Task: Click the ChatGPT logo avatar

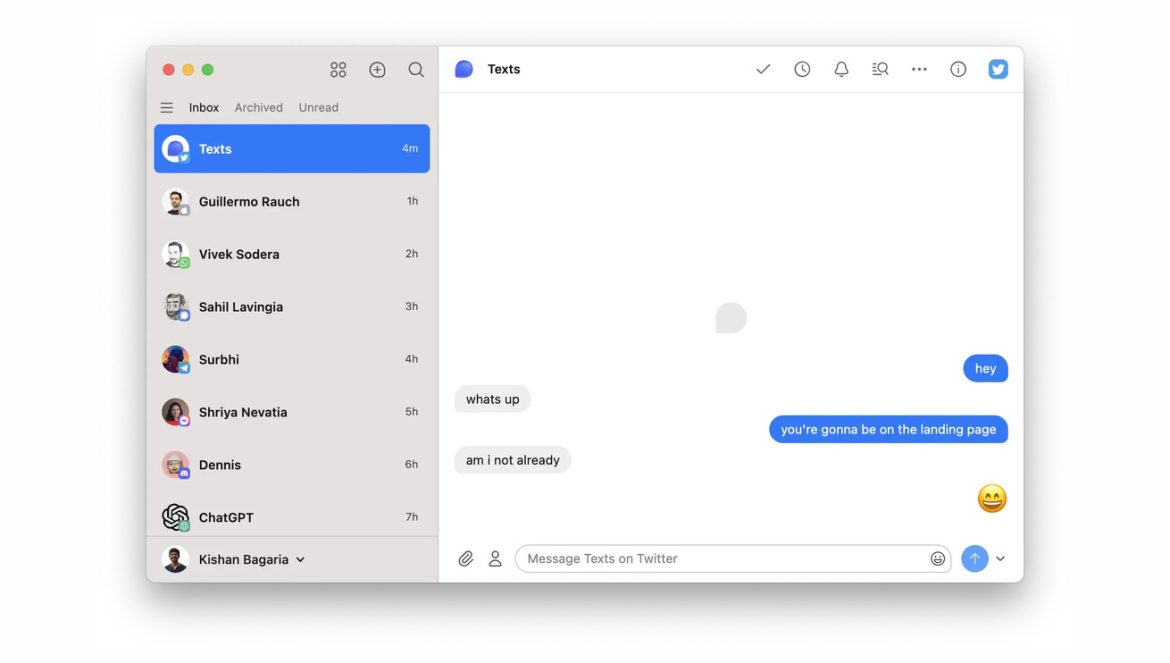Action: pos(175,517)
